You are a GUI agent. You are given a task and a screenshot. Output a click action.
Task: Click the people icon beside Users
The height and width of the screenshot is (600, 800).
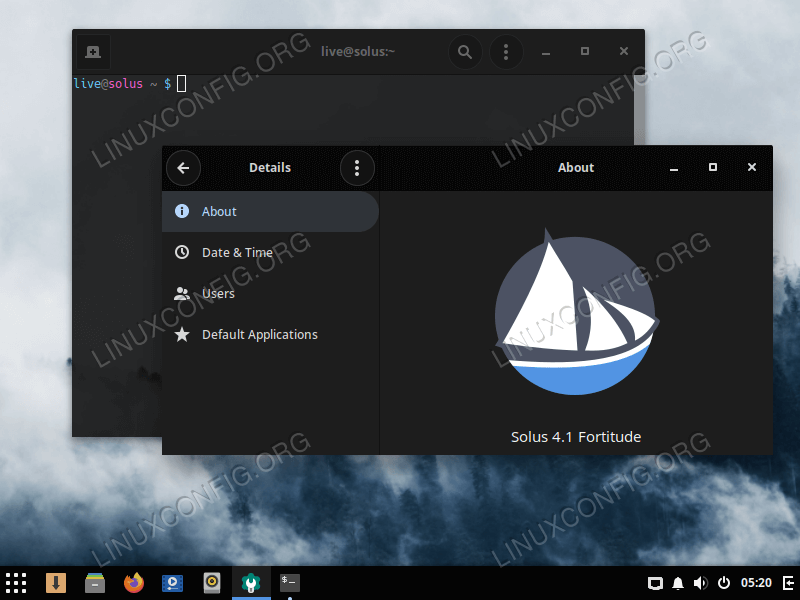tap(182, 293)
